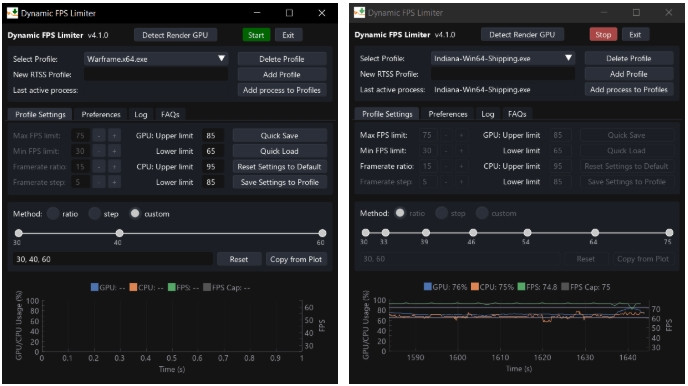Screen dimensions: 688x386
Task: Click Delete Profile in left window
Action: tap(282, 59)
